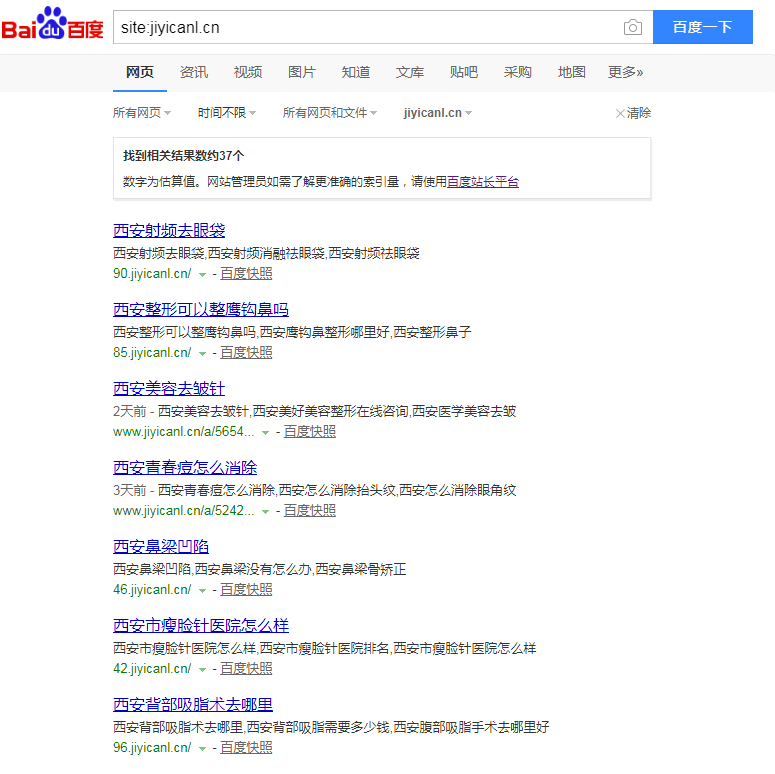The height and width of the screenshot is (774, 775).
Task: Open the 所有网页和文件 file type dropdown
Action: click(330, 113)
